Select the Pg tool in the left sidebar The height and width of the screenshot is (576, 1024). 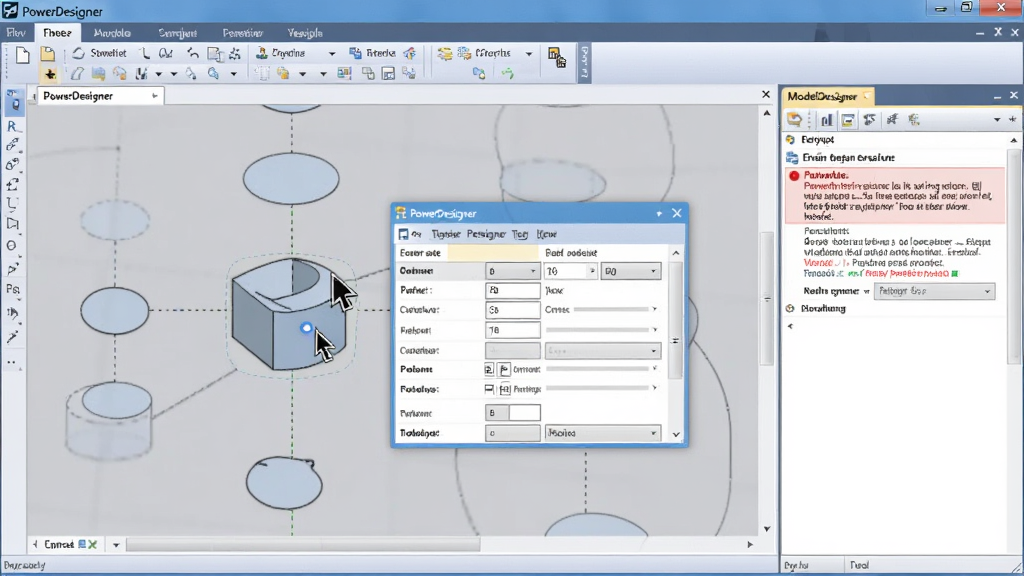click(12, 289)
